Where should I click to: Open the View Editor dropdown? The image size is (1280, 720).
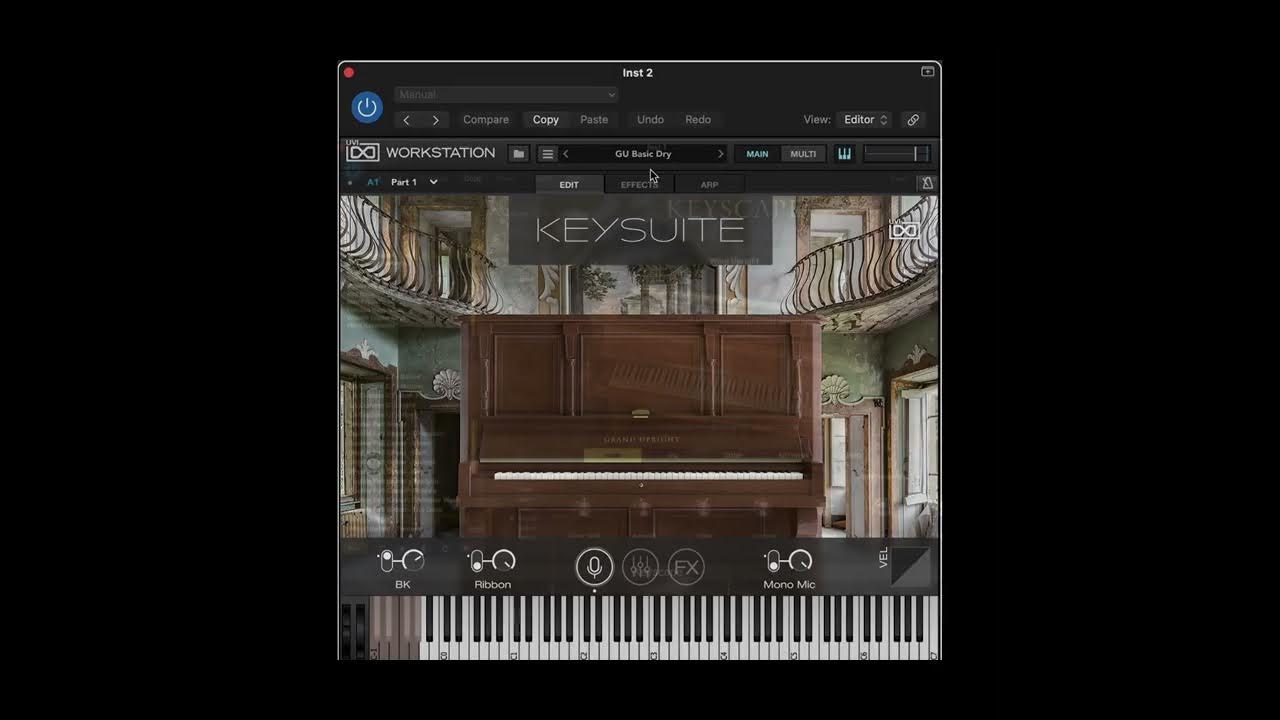coord(865,120)
